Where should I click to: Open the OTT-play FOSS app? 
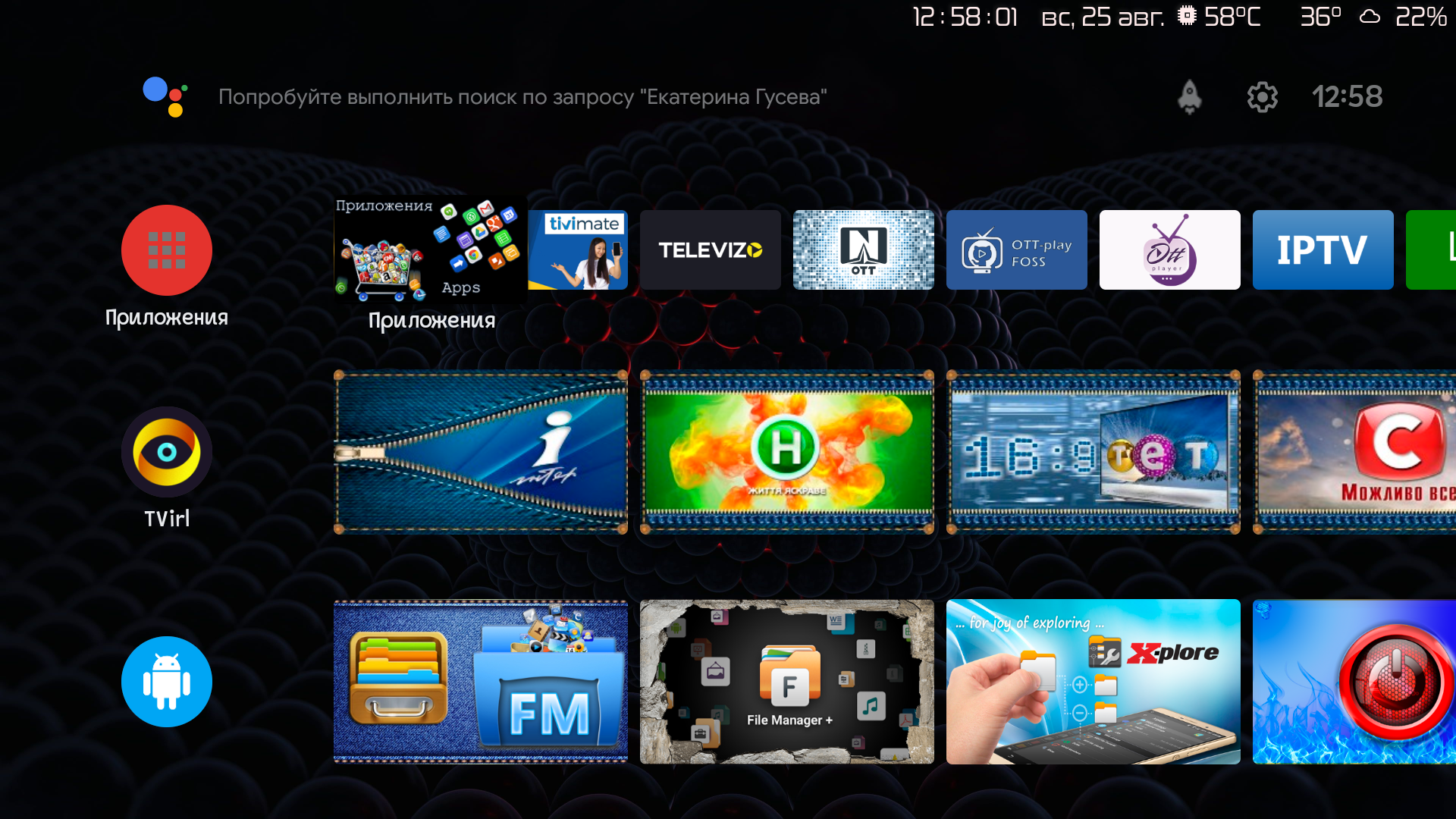1016,250
